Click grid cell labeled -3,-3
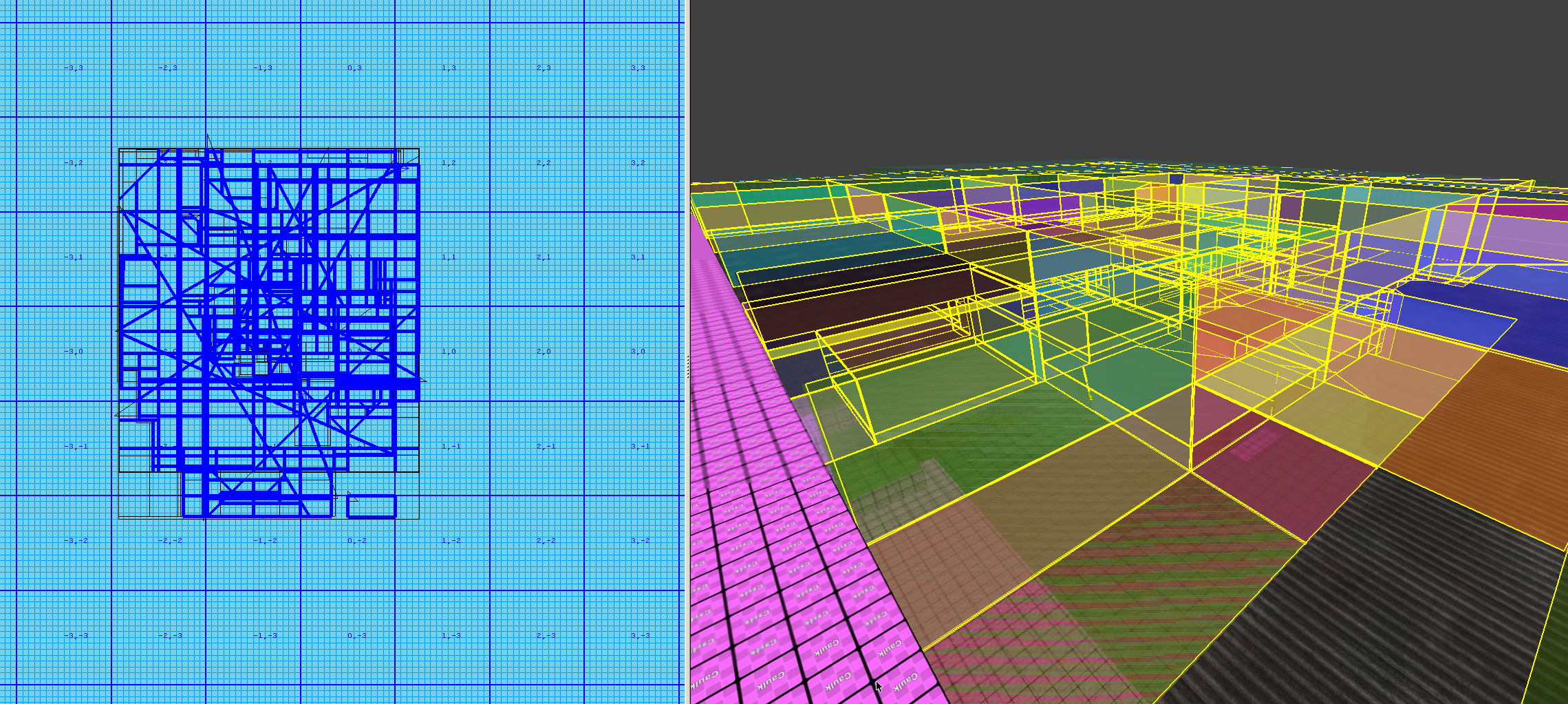Image resolution: width=1568 pixels, height=704 pixels. pyautogui.click(x=76, y=635)
